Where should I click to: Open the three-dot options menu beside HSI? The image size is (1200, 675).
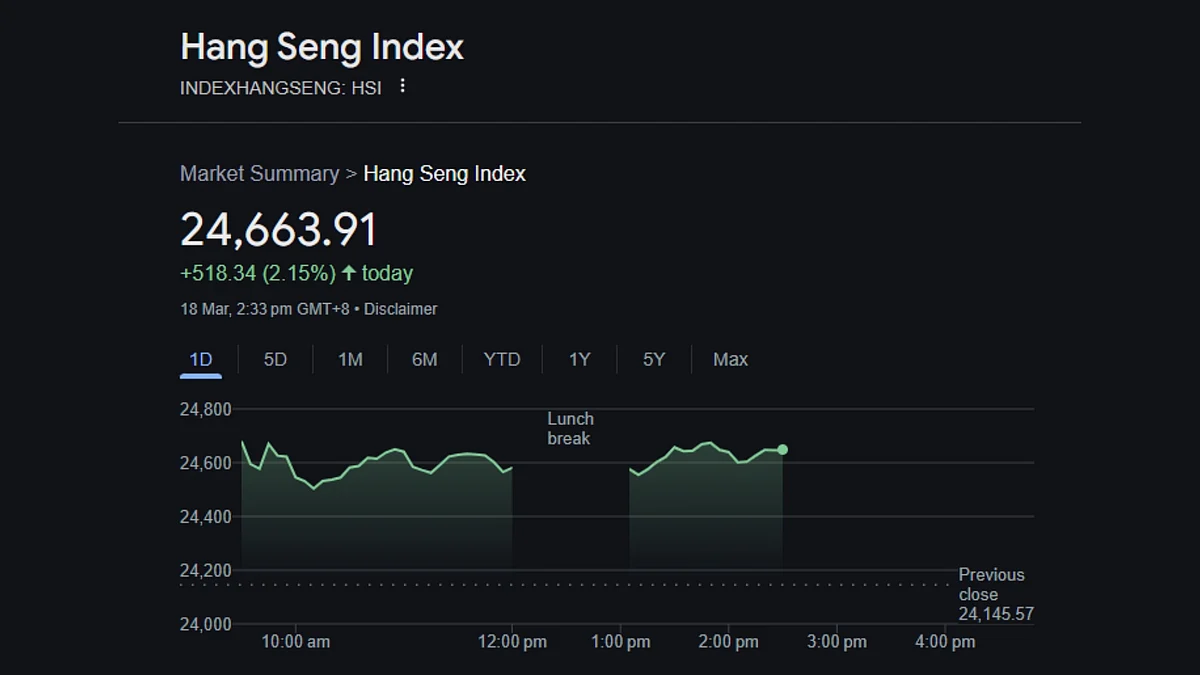(x=403, y=86)
